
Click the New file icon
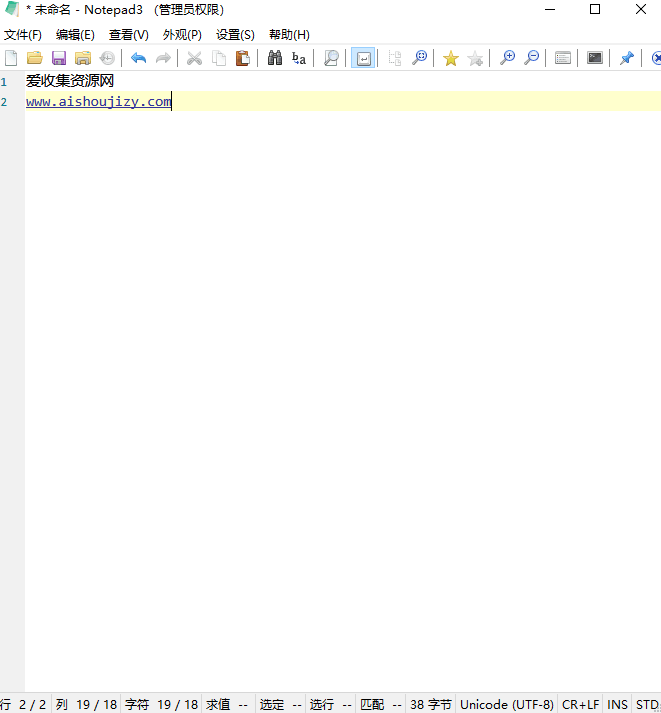tap(11, 58)
